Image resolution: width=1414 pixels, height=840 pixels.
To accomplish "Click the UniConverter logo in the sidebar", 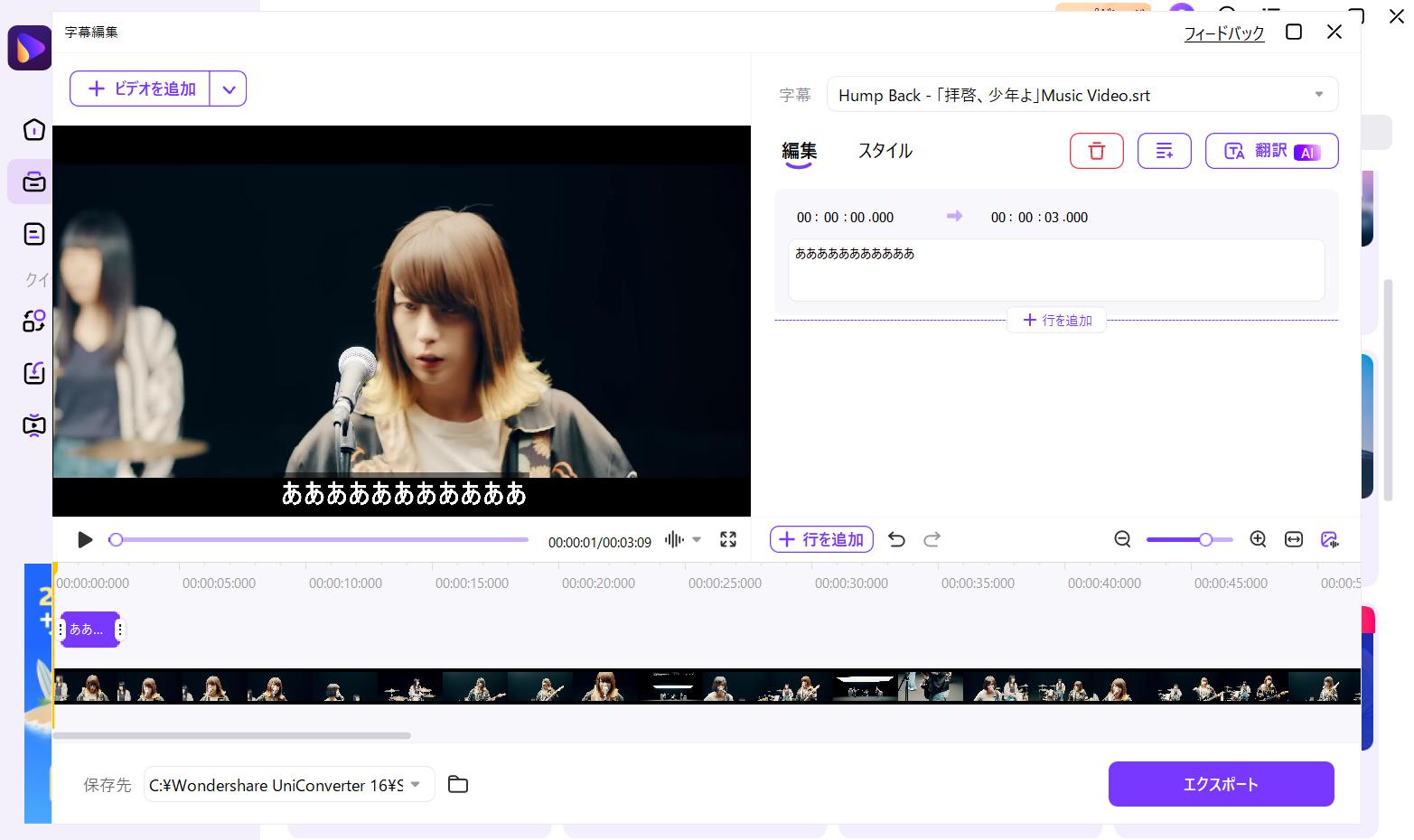I will [29, 48].
